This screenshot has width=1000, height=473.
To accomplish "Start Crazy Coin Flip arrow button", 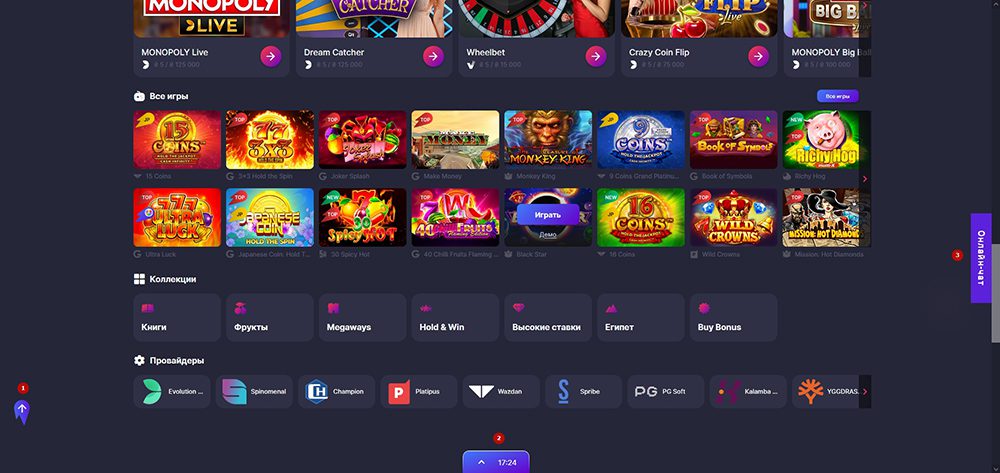I will tap(758, 57).
